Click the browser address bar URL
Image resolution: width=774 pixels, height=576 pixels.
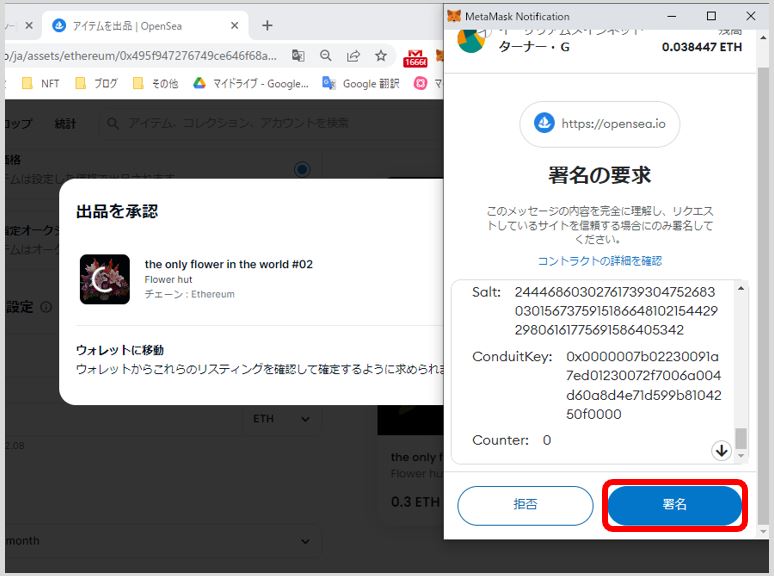coord(141,56)
